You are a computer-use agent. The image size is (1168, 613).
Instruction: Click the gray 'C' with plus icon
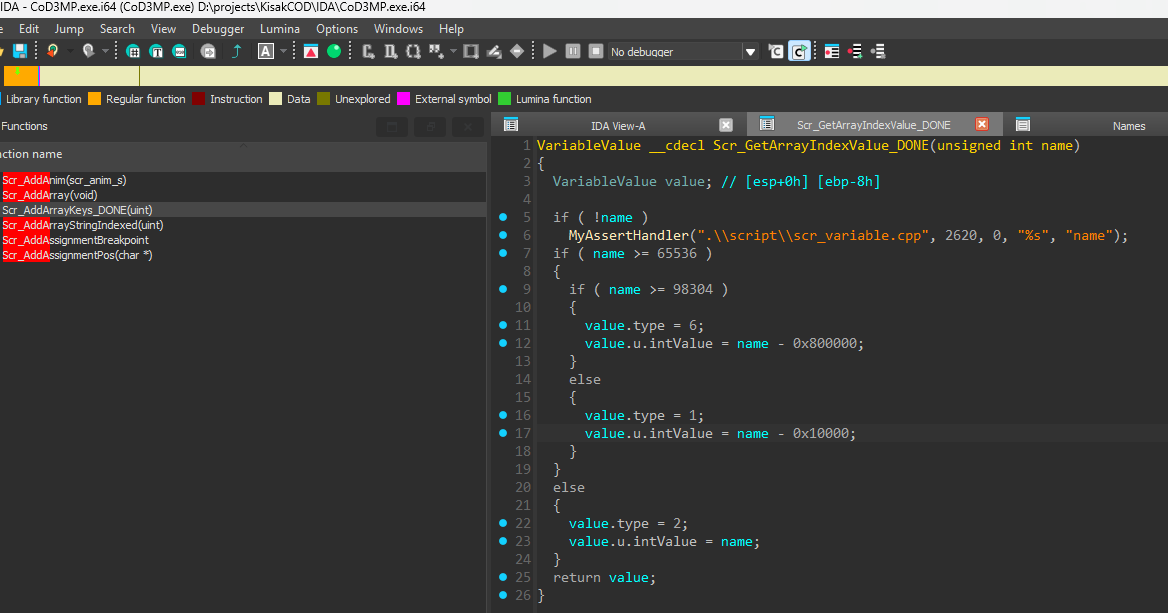pos(368,51)
